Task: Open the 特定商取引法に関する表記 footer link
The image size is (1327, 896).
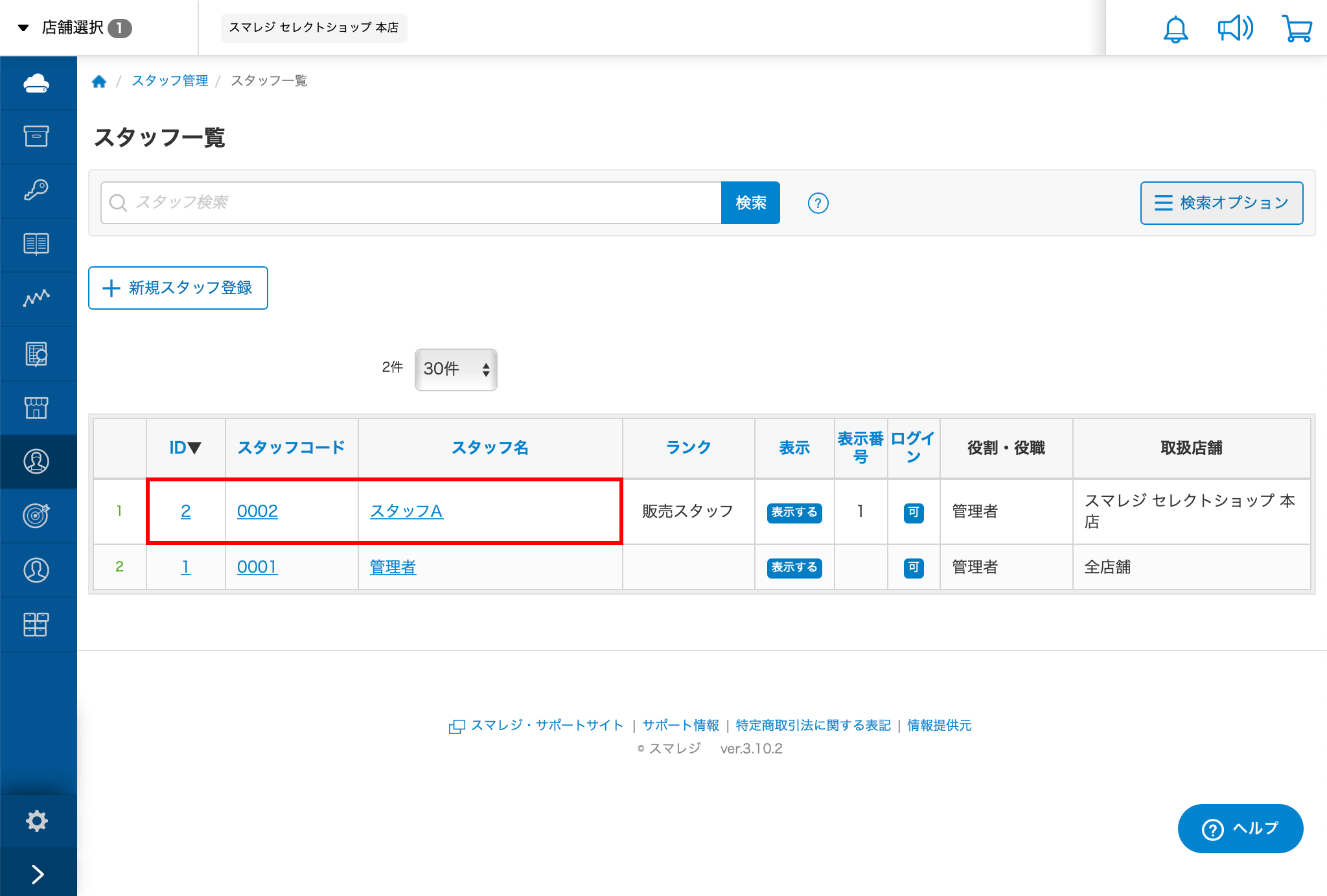Action: point(813,726)
